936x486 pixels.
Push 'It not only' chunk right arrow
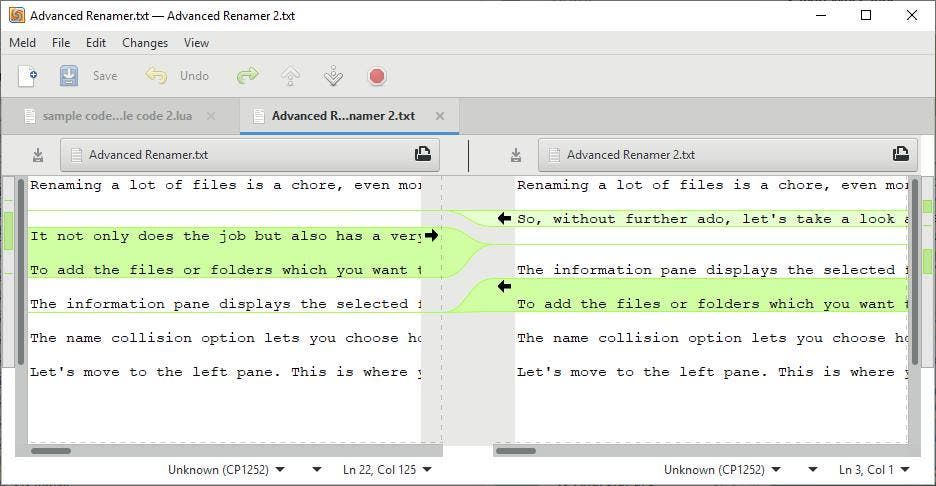point(432,235)
